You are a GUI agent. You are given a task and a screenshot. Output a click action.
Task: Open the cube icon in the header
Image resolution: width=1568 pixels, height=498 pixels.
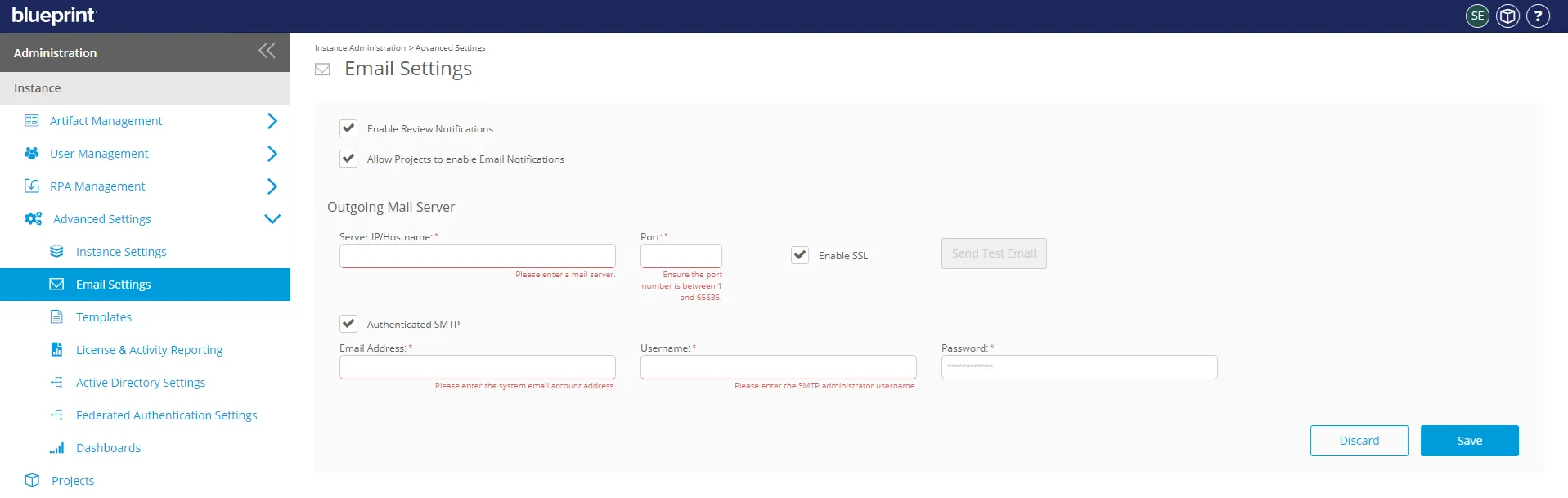pyautogui.click(x=1507, y=16)
